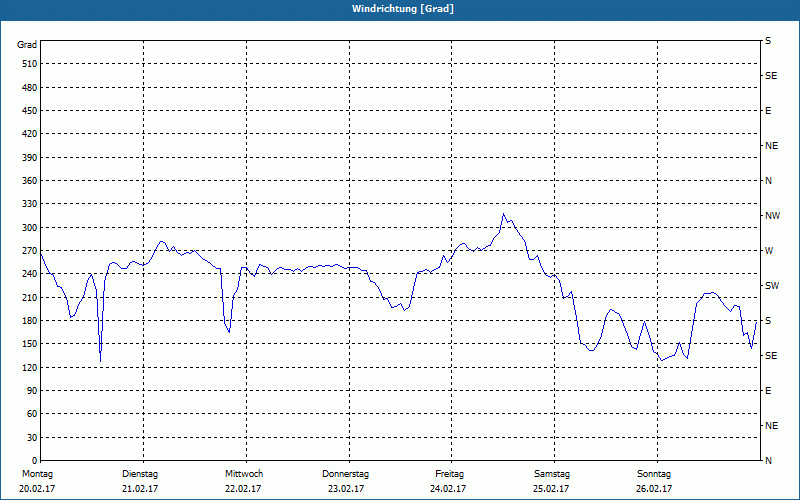Click the 'Sonntag' day label

(654, 474)
